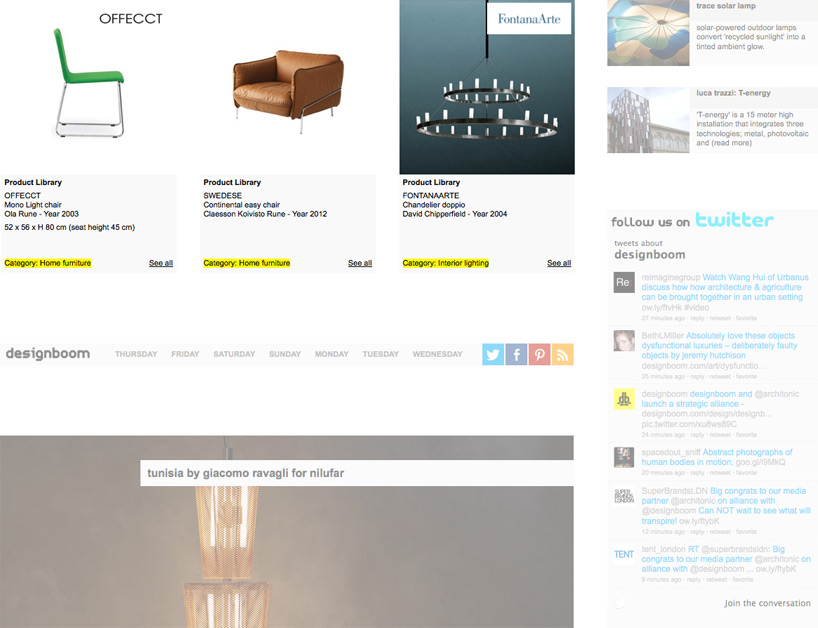This screenshot has height=628, width=818.
Task: Click the green Mono Light chair image
Action: tap(89, 83)
